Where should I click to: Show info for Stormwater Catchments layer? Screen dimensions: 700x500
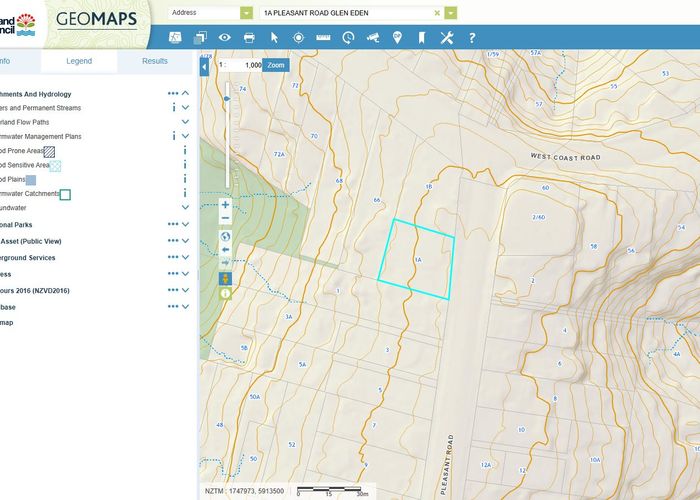[x=185, y=193]
